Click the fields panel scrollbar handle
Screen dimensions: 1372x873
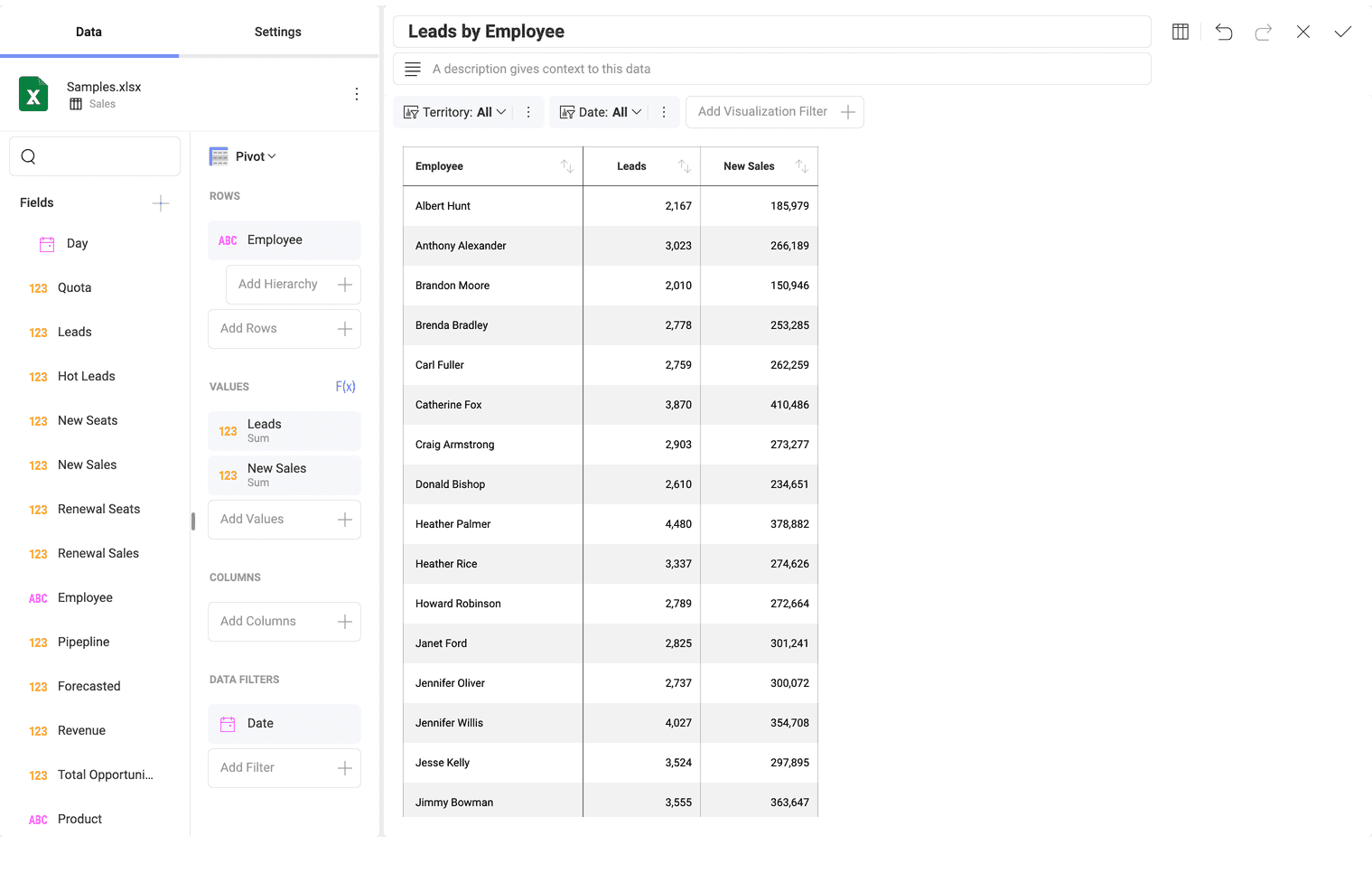pos(193,521)
